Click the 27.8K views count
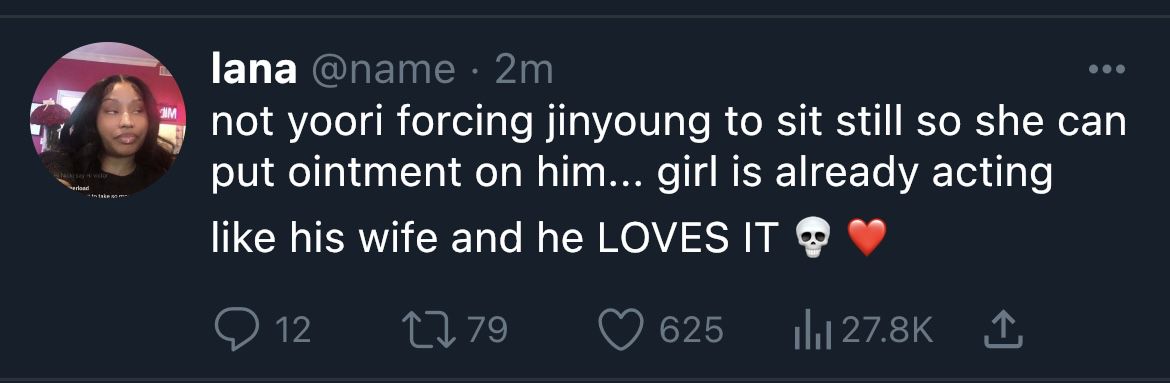Screen dimensions: 1170x383 pos(888,331)
